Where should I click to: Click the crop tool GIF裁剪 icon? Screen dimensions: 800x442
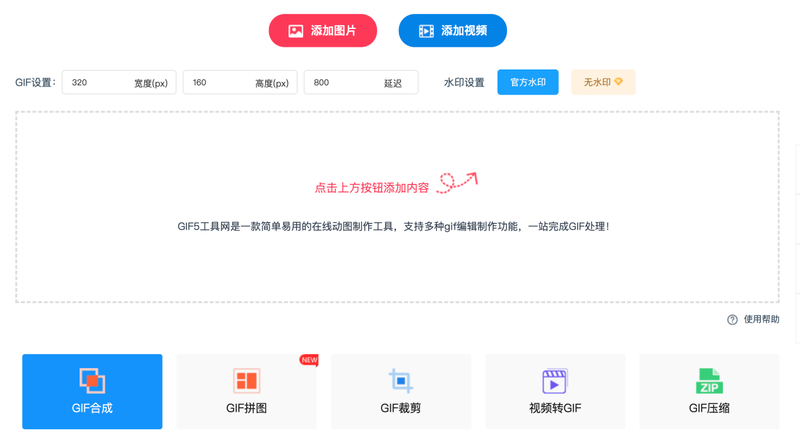[x=401, y=381]
